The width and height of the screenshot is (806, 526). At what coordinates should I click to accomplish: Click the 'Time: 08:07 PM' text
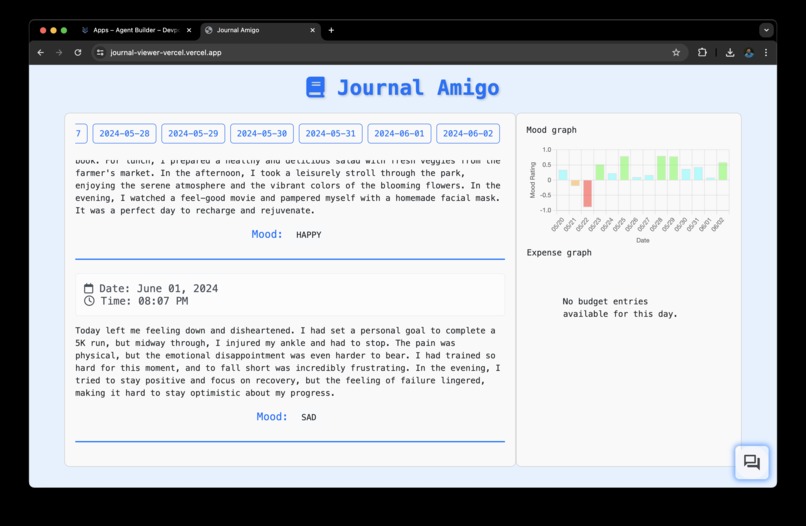coord(144,301)
